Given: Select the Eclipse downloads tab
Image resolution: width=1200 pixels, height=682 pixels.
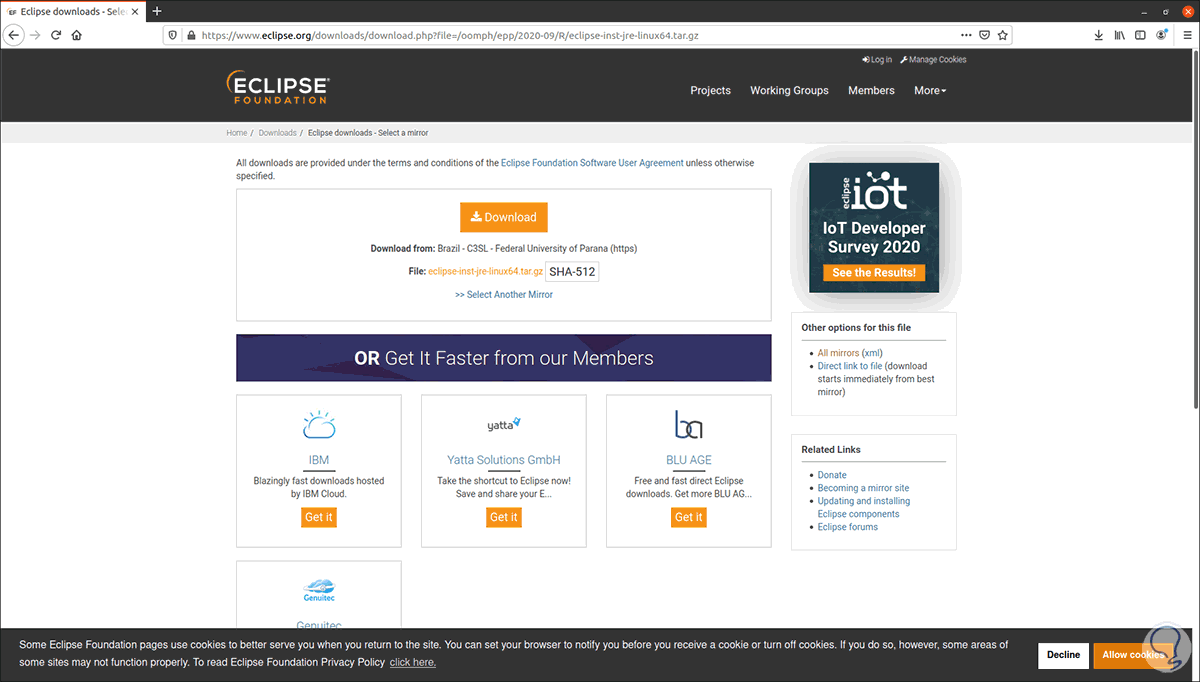Looking at the screenshot, I should point(73,11).
